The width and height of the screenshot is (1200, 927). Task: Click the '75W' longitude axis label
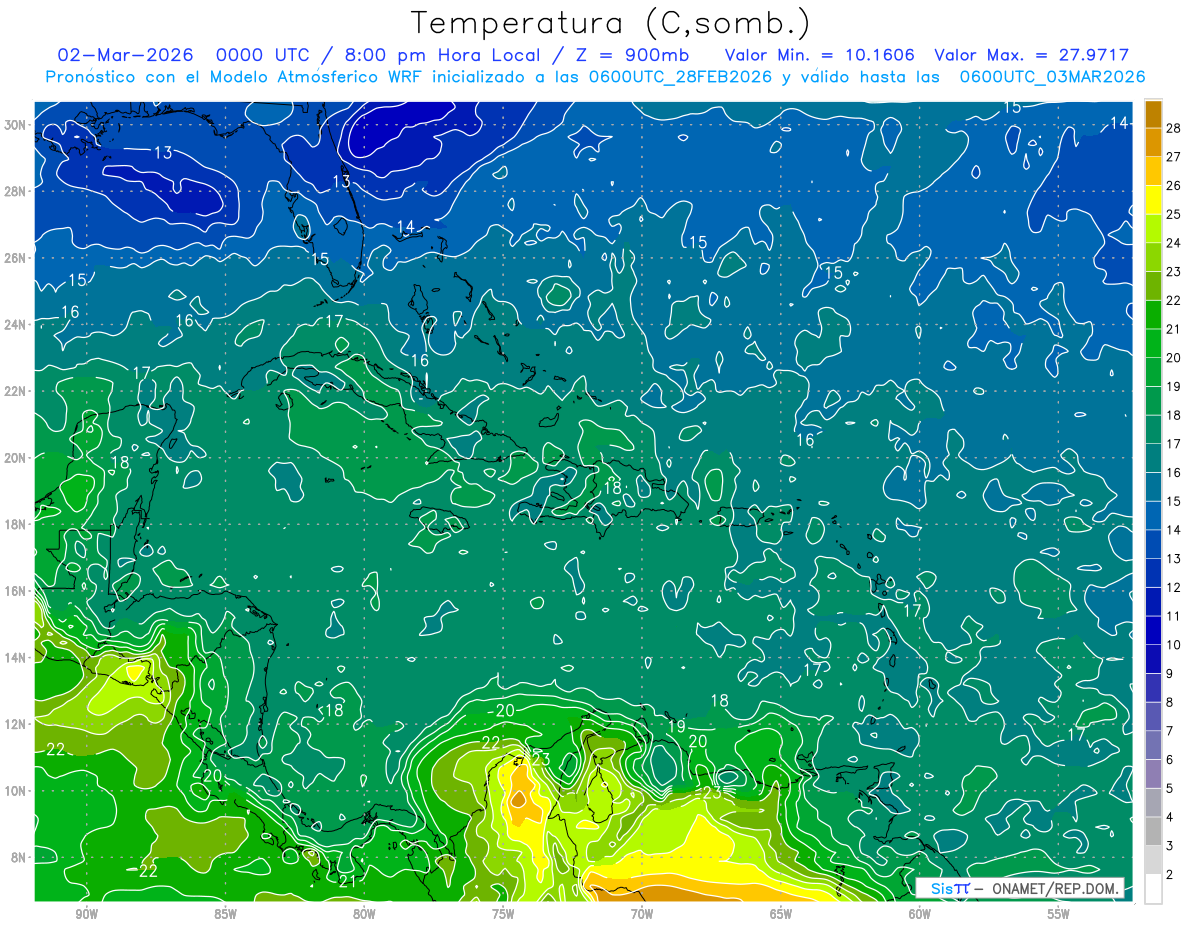click(x=503, y=913)
